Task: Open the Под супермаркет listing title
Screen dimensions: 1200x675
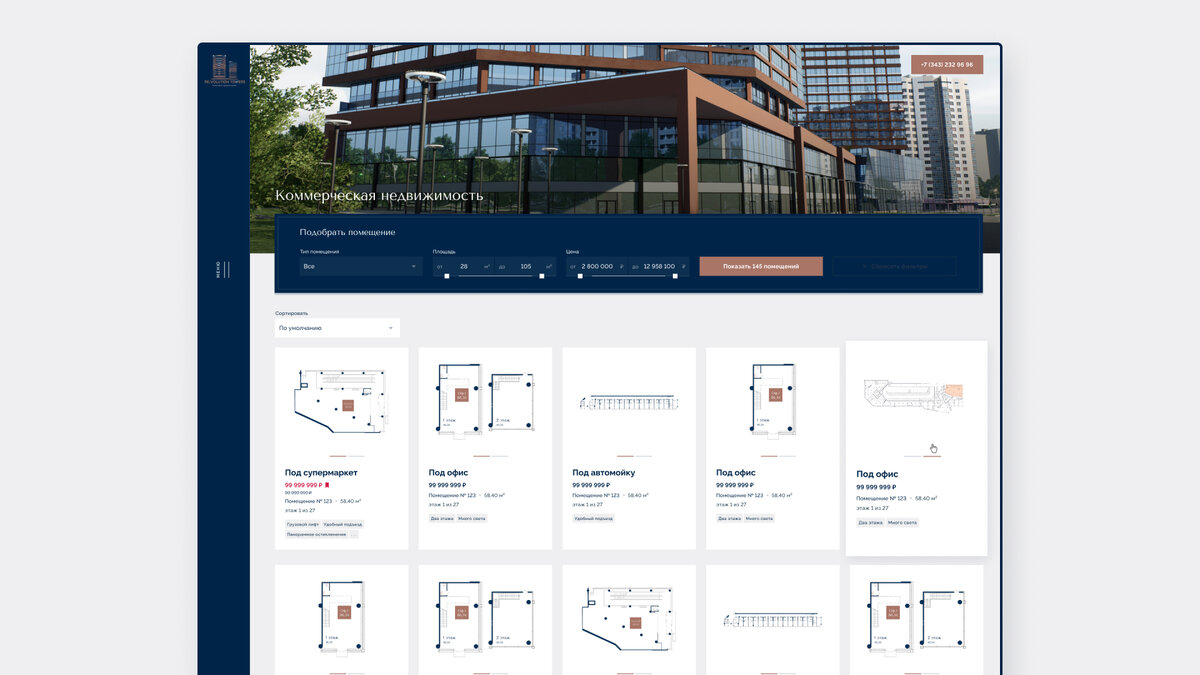Action: point(321,472)
